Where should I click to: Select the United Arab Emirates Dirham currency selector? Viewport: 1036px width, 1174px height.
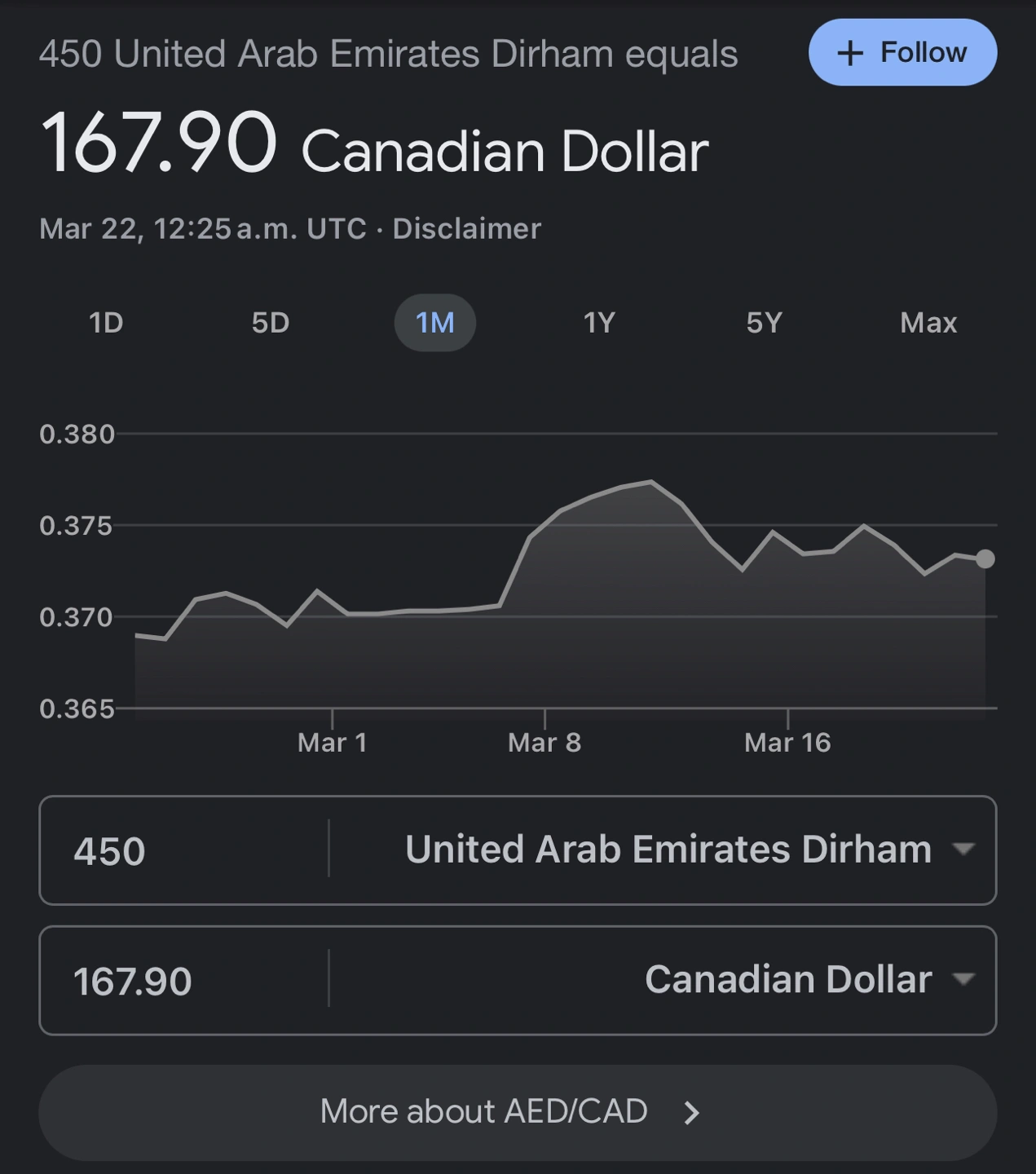pyautogui.click(x=668, y=850)
